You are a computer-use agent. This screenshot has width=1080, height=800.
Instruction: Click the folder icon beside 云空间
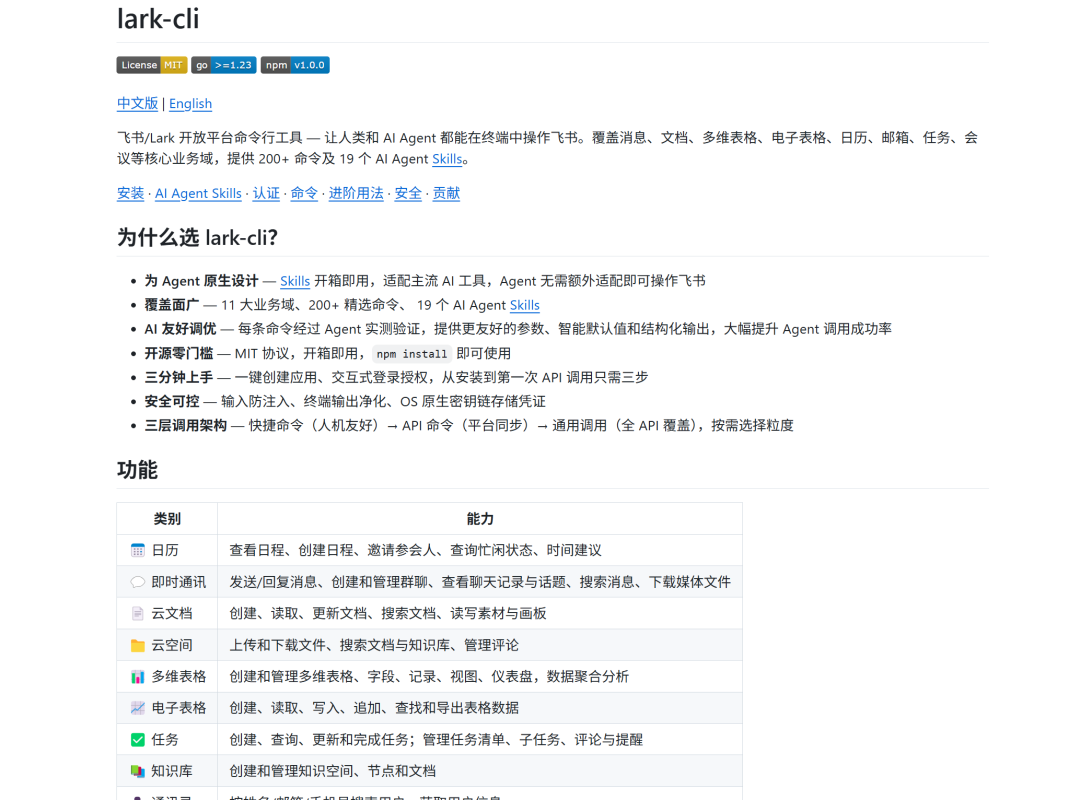point(138,645)
